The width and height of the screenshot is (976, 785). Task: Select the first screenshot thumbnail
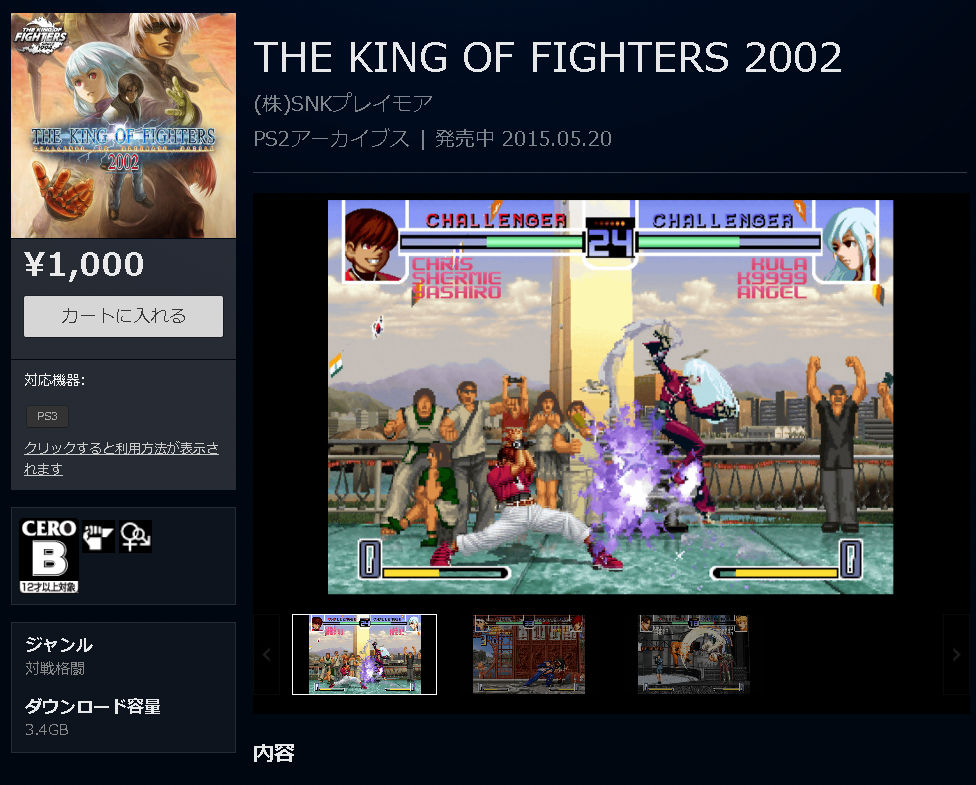(x=364, y=654)
